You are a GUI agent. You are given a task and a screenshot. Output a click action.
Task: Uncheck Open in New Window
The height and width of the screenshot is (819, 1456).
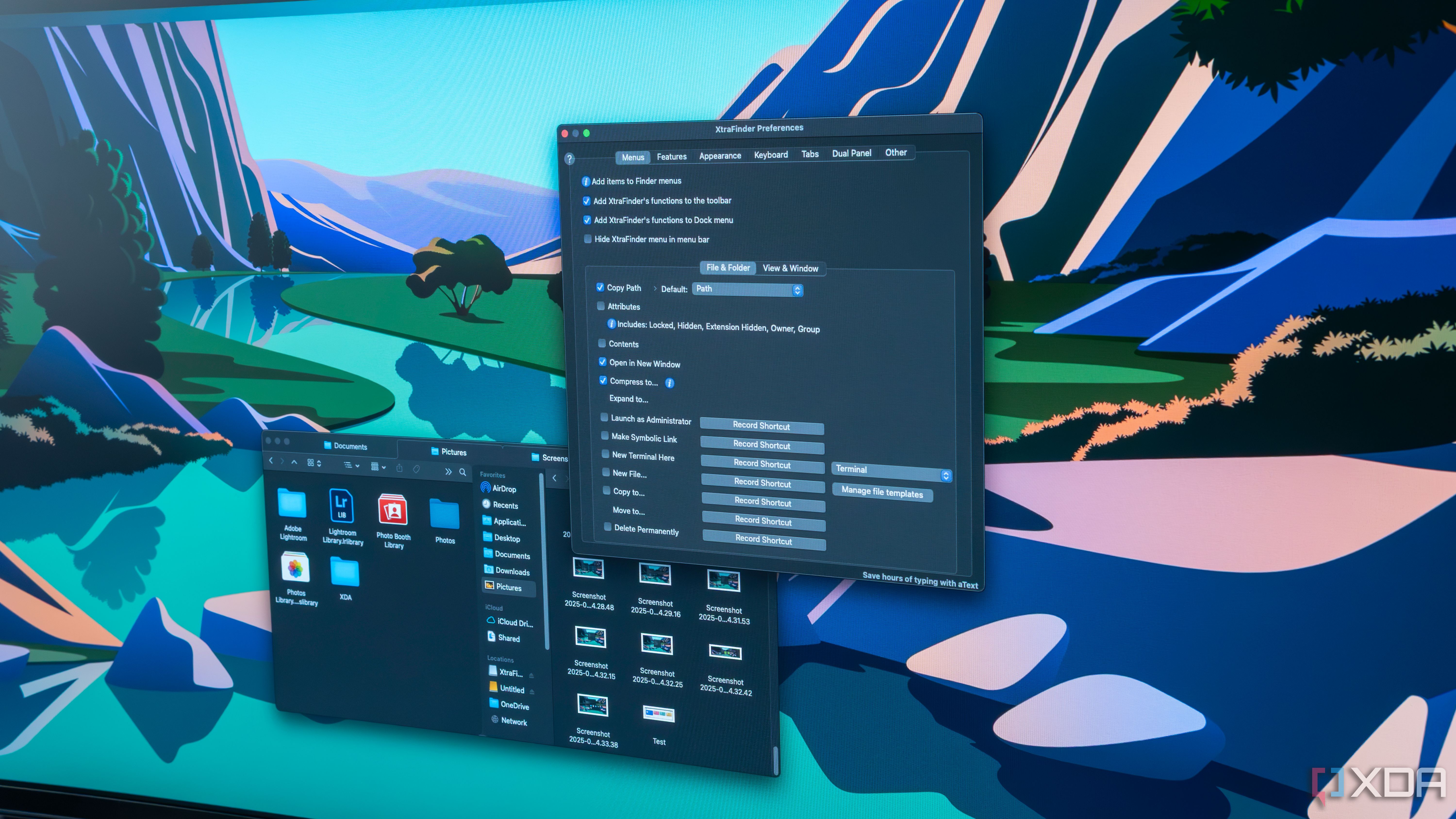coord(602,362)
